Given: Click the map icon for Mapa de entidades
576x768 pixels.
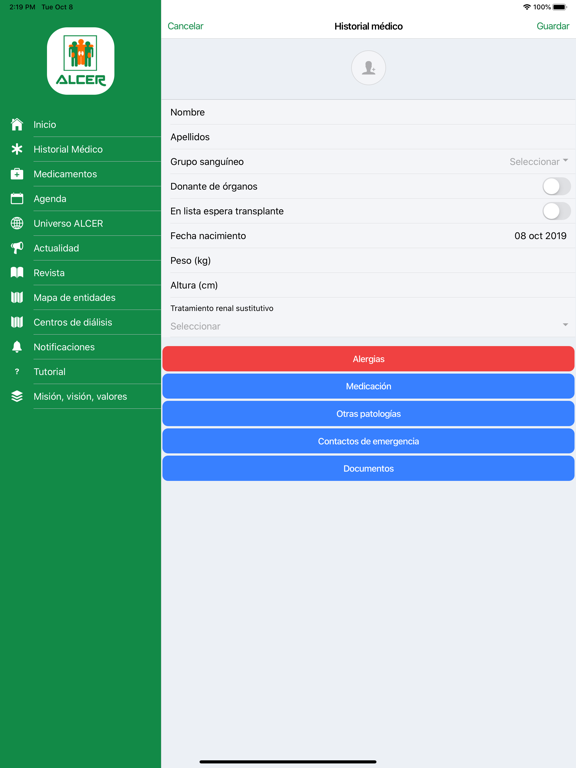Looking at the screenshot, I should point(17,297).
